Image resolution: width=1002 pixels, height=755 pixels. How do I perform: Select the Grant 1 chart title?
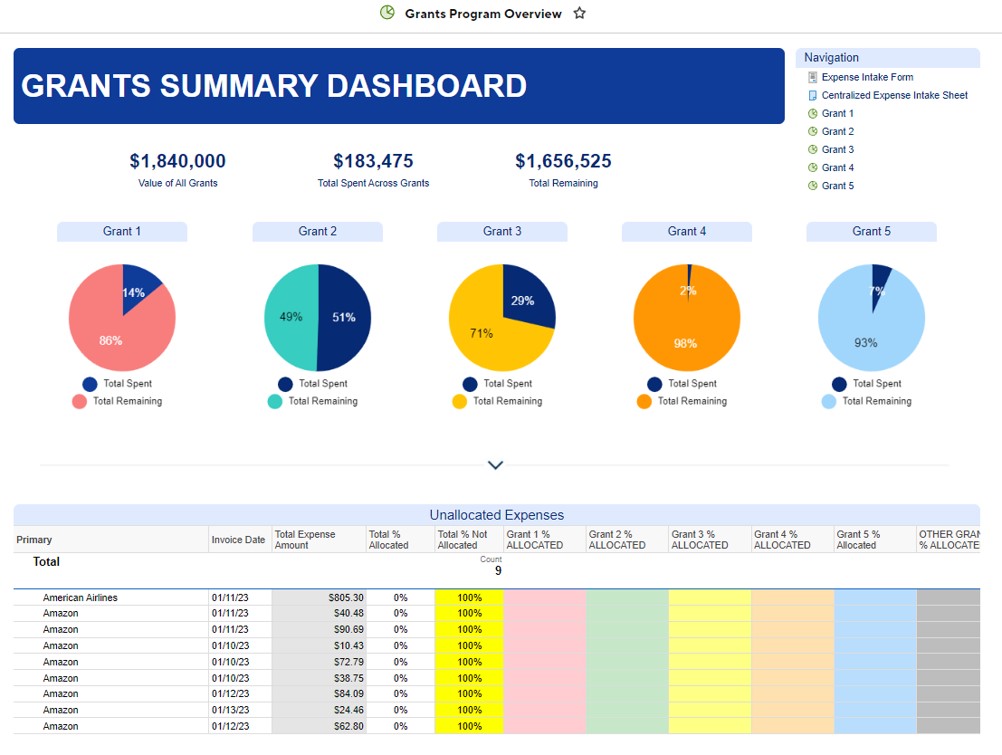pyautogui.click(x=122, y=232)
